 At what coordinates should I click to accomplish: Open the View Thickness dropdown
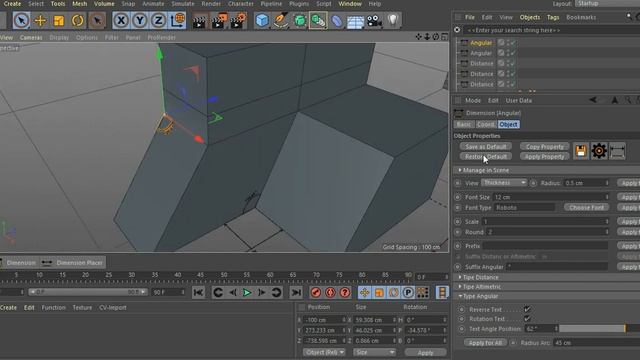[504, 182]
